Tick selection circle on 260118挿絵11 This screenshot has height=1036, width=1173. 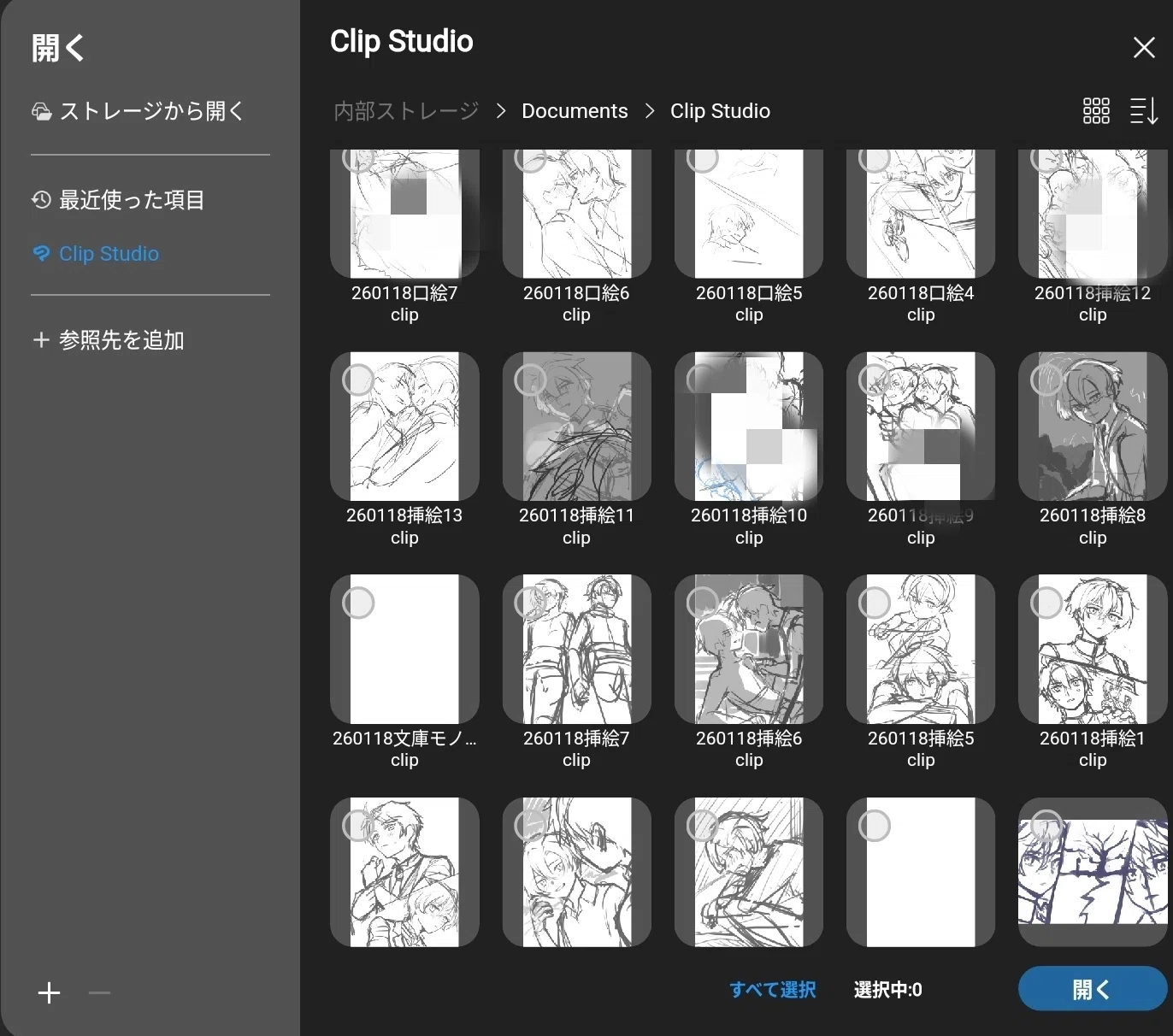[x=530, y=380]
